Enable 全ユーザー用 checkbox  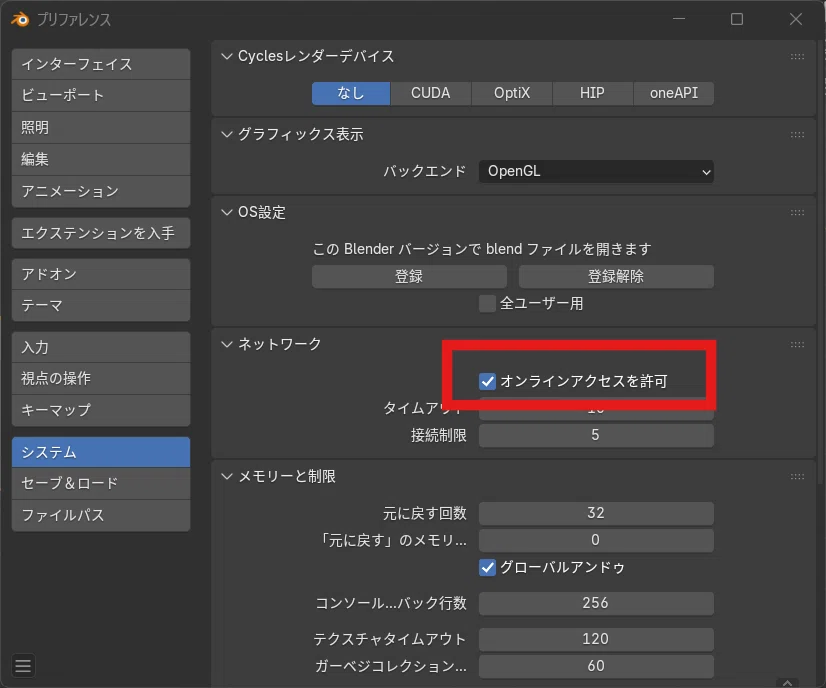[487, 303]
